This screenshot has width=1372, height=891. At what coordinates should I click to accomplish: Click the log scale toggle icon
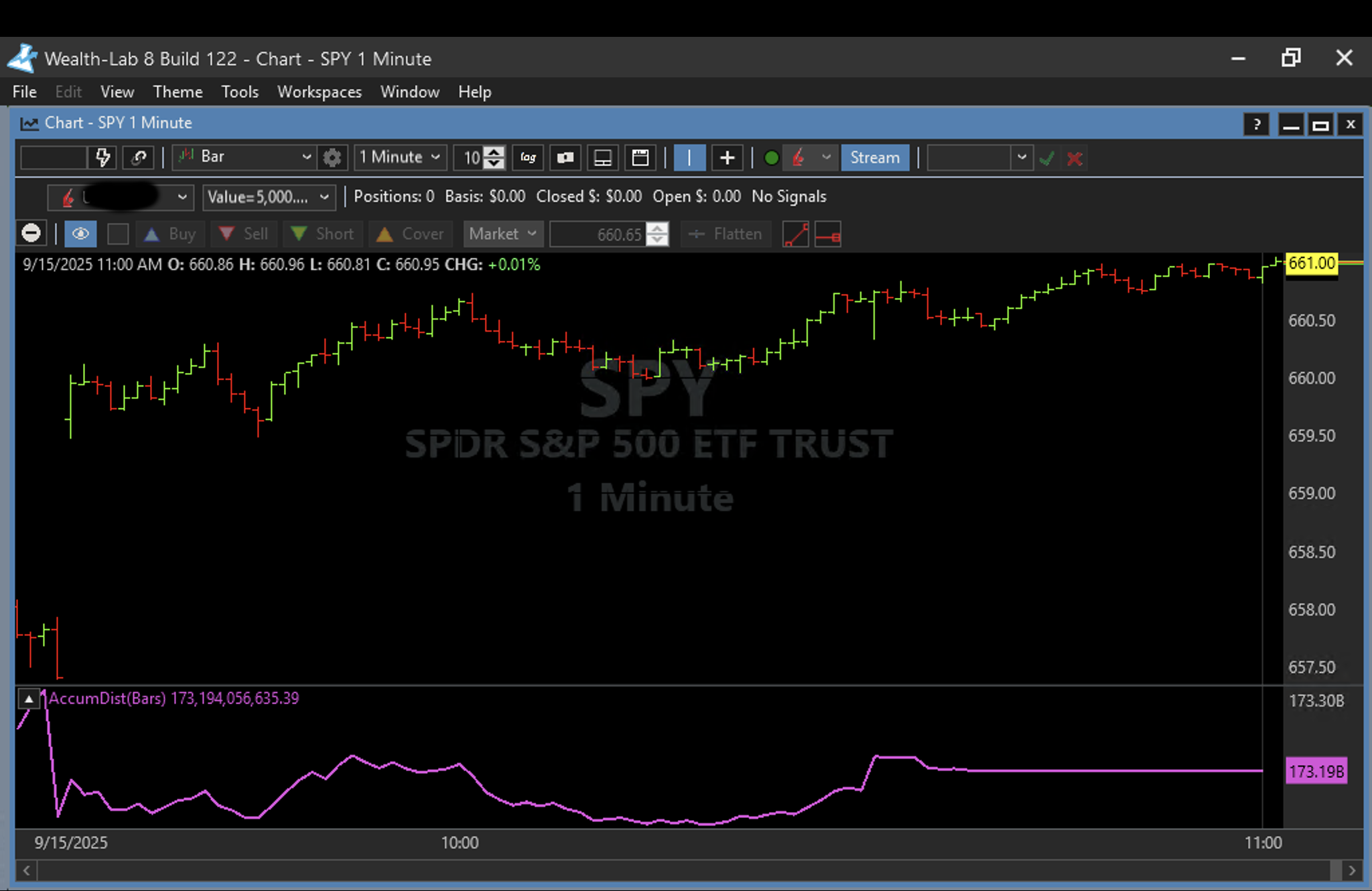528,158
